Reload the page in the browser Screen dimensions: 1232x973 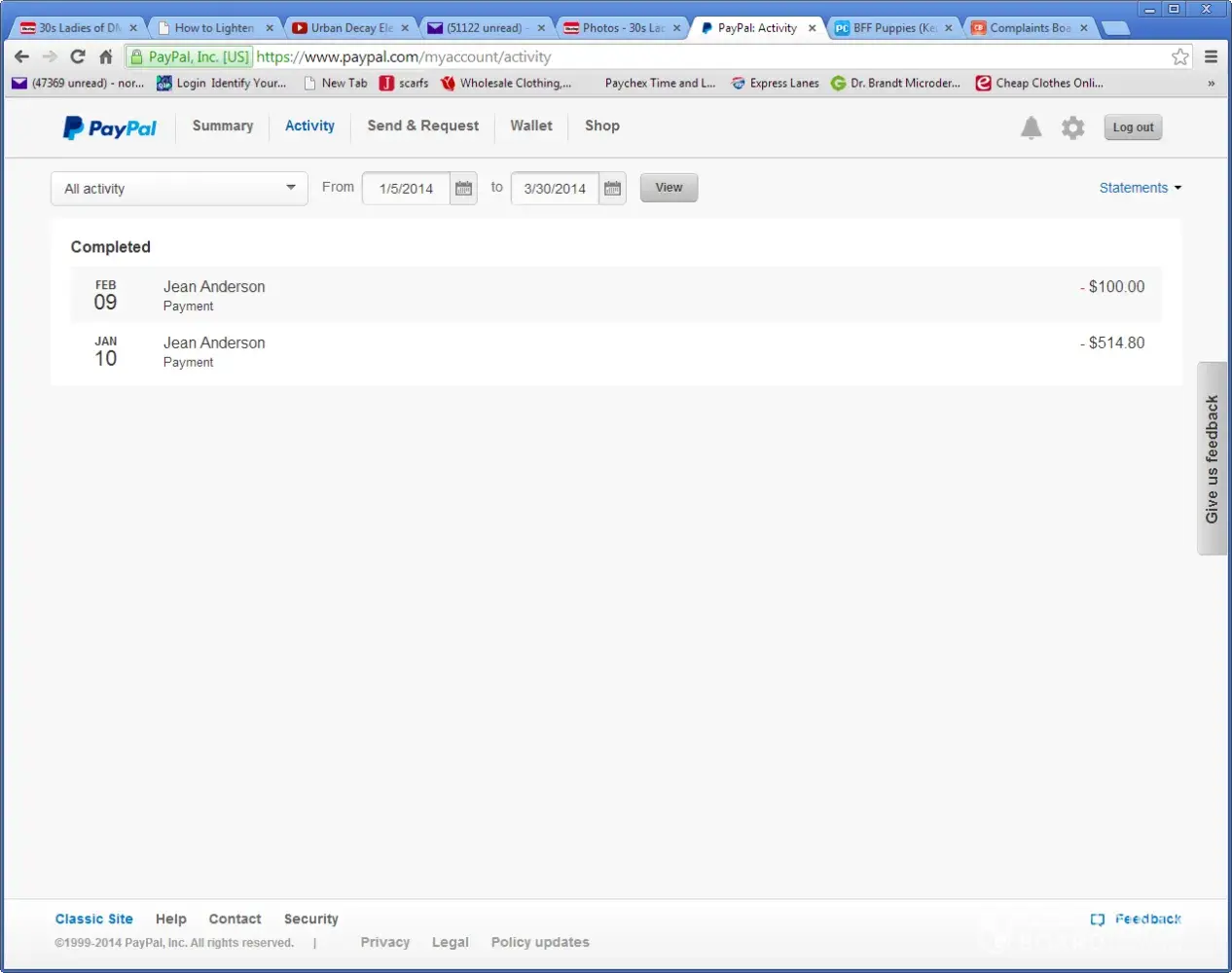click(78, 56)
